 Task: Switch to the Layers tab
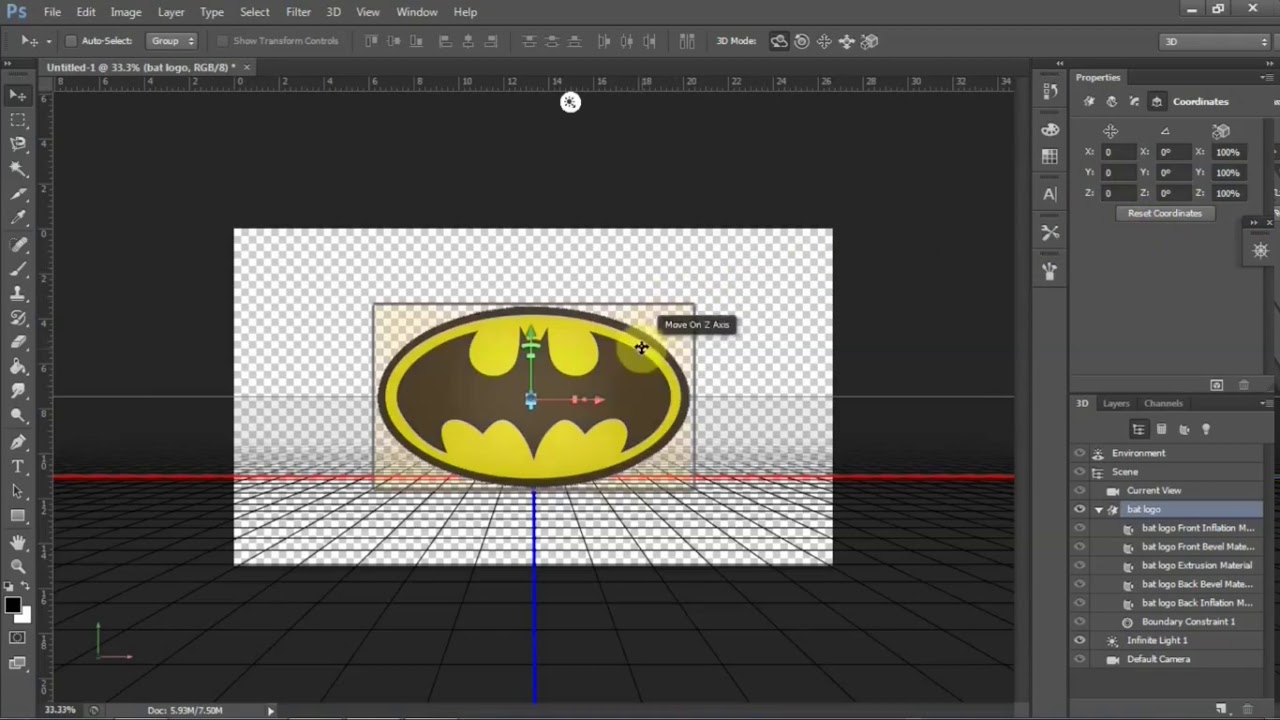click(x=1116, y=404)
